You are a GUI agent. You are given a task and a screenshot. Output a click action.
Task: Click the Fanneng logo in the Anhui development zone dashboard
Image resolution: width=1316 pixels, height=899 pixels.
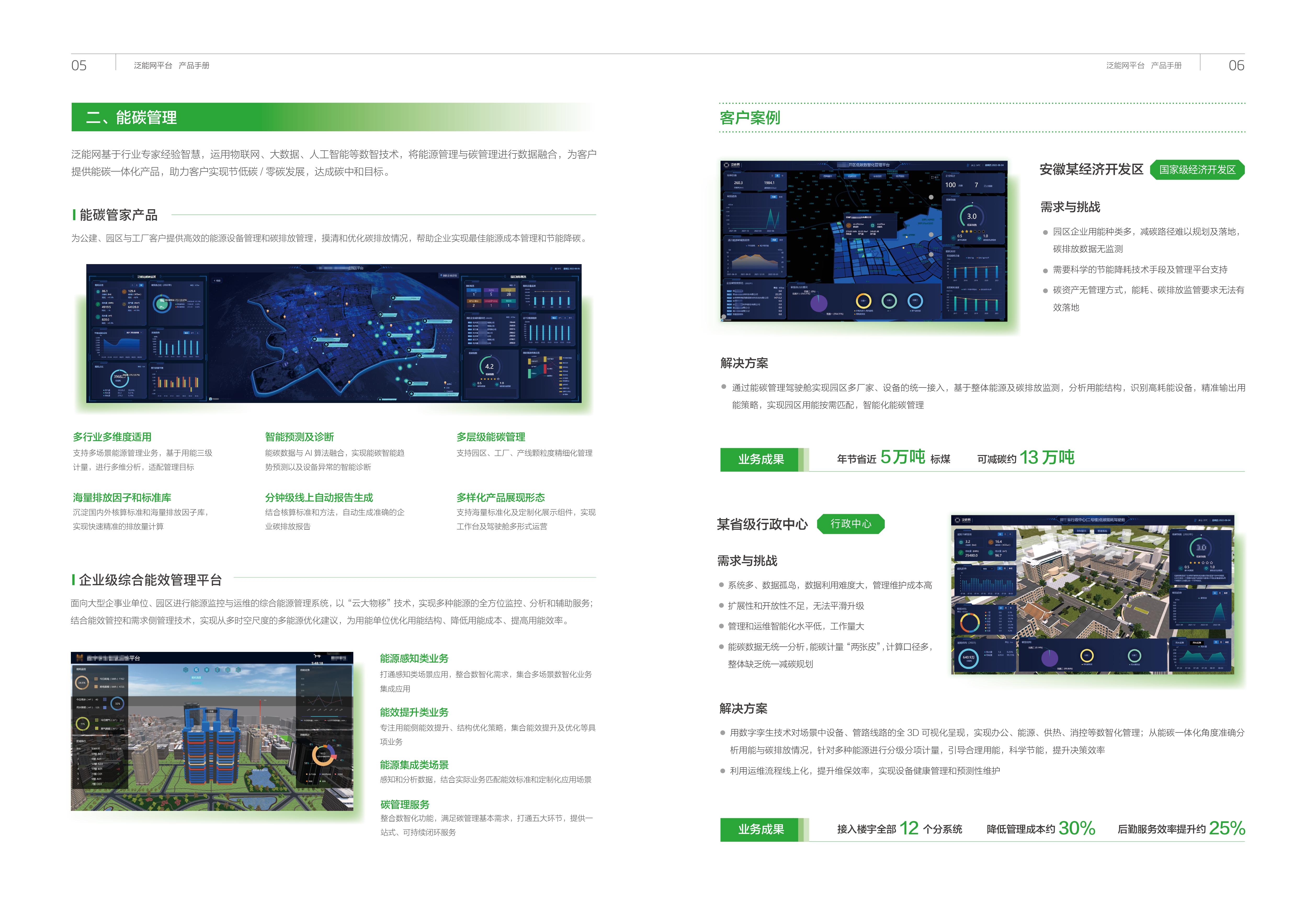click(x=731, y=165)
